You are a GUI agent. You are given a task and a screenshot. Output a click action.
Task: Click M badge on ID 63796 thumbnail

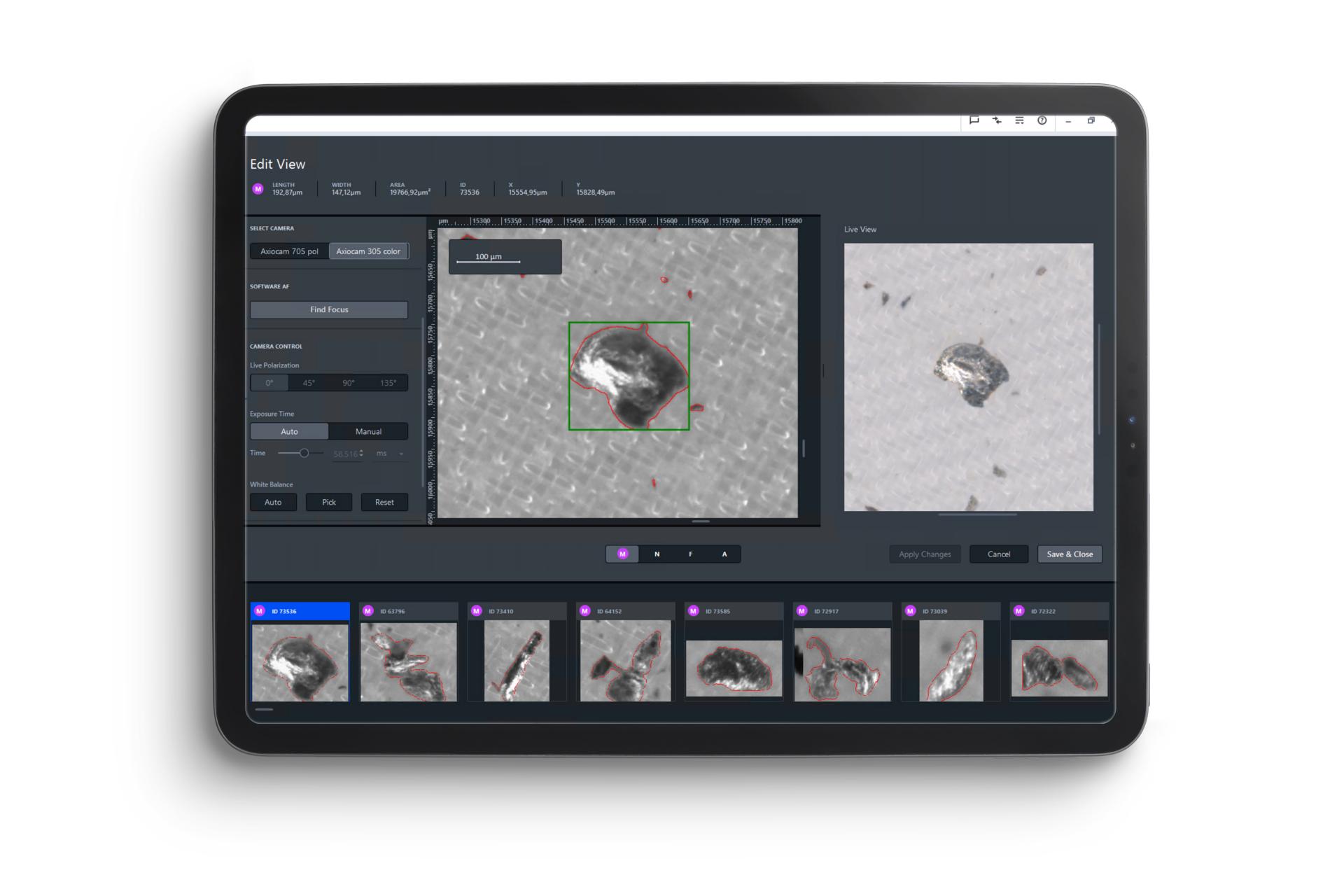(368, 611)
